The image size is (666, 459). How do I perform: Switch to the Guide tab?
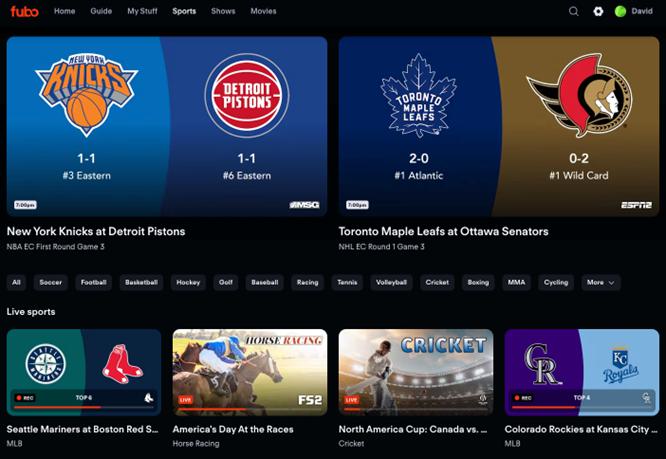pos(101,11)
